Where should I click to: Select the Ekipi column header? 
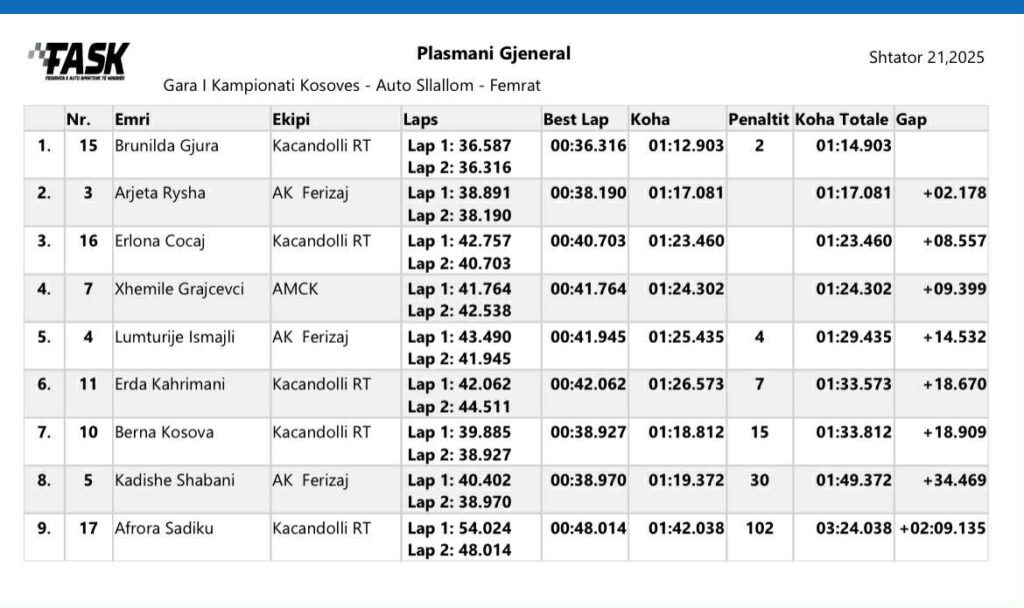coord(291,119)
